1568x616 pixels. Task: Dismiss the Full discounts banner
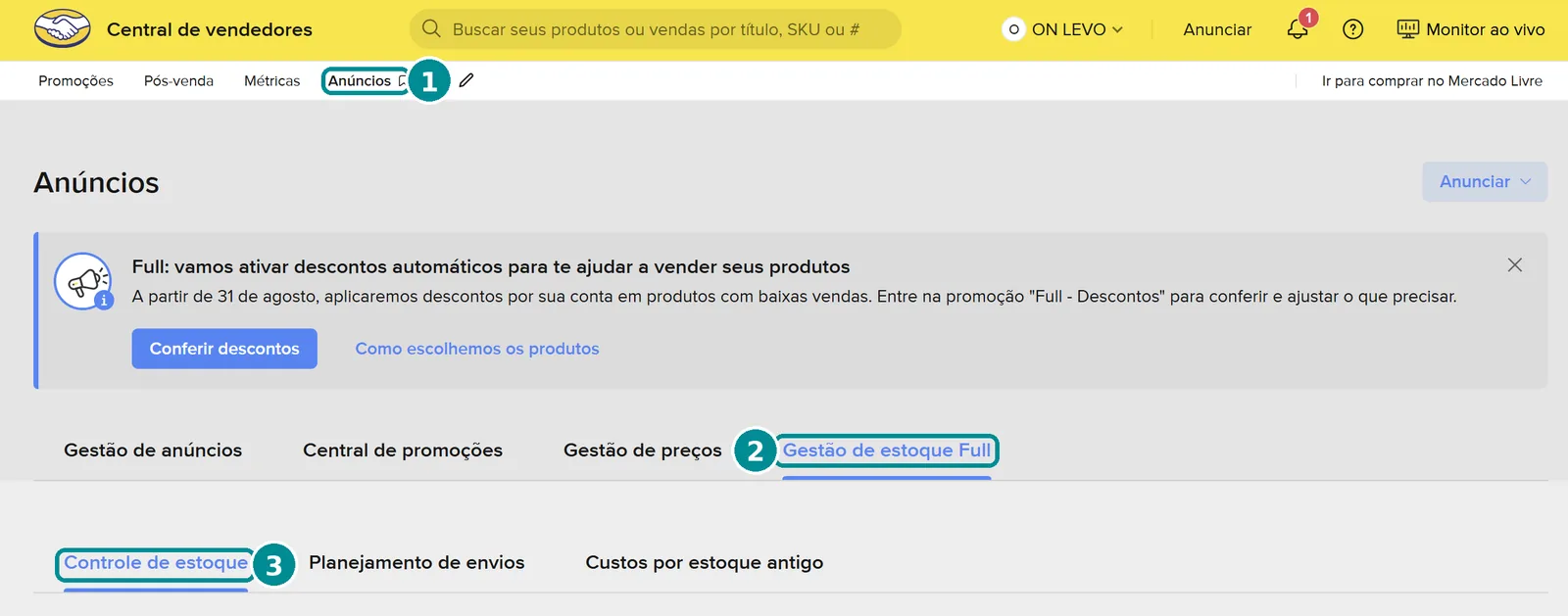(1514, 265)
